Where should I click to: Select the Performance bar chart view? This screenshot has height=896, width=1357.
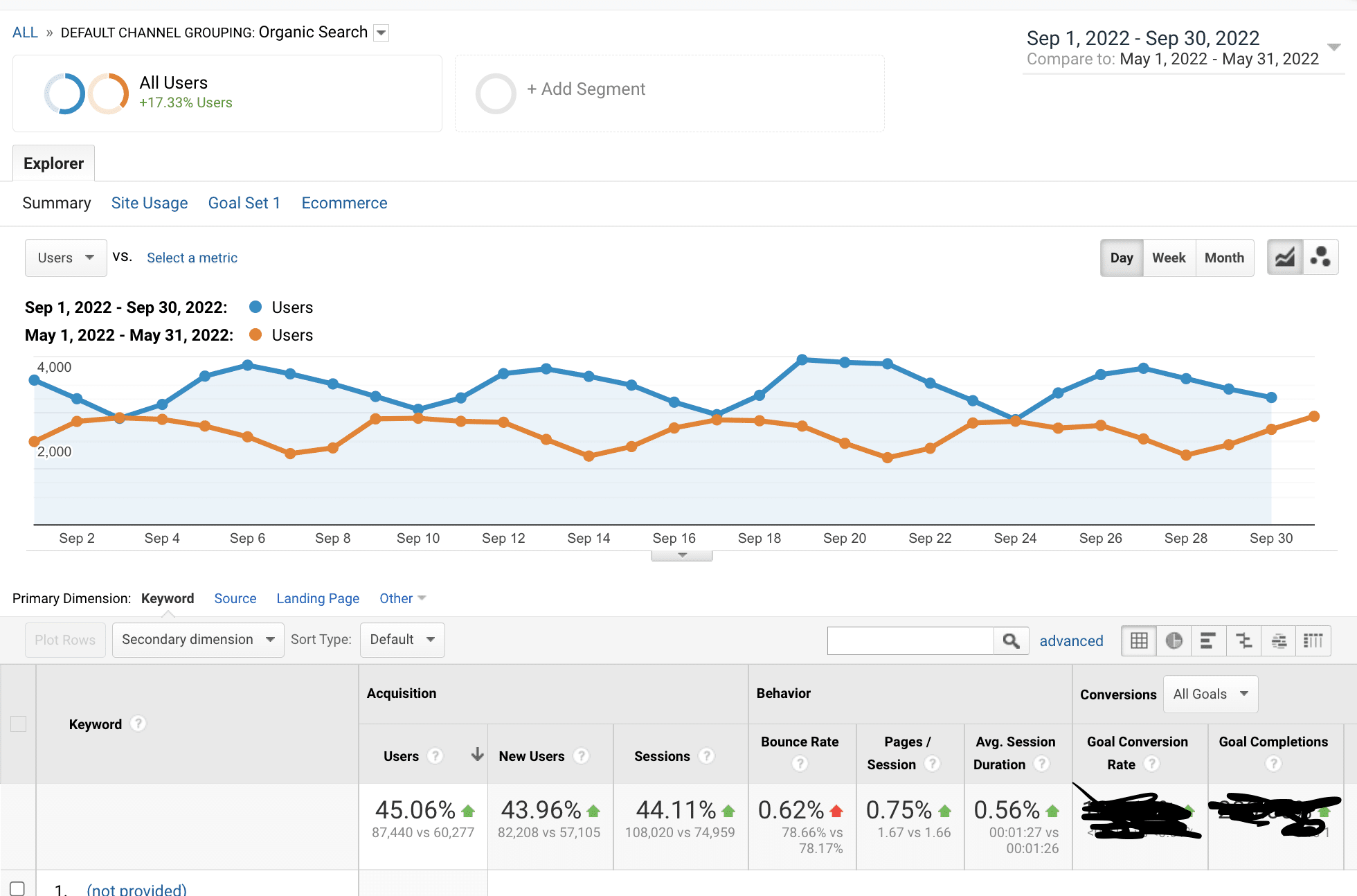point(1208,640)
